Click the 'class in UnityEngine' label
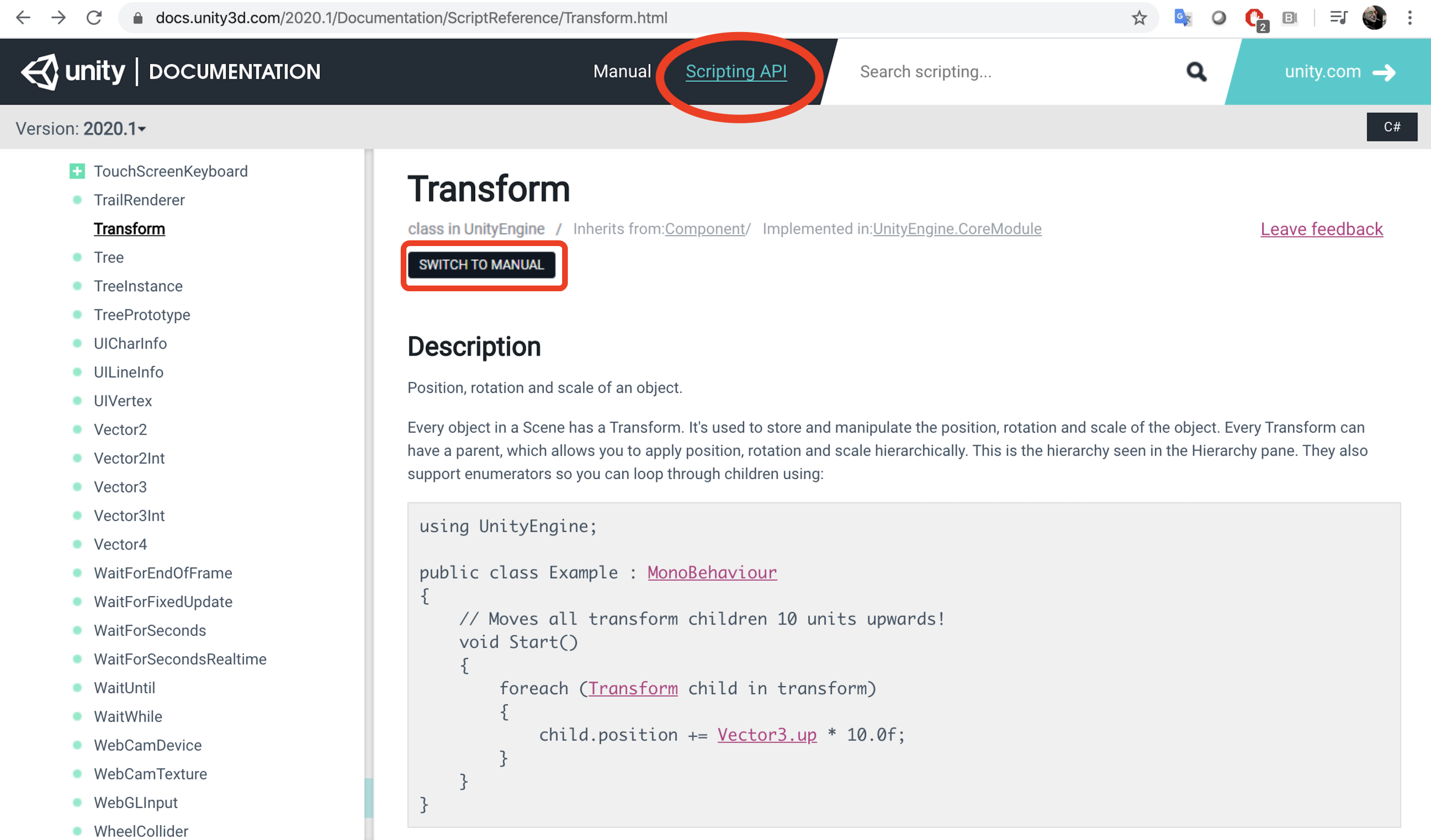 coord(476,229)
